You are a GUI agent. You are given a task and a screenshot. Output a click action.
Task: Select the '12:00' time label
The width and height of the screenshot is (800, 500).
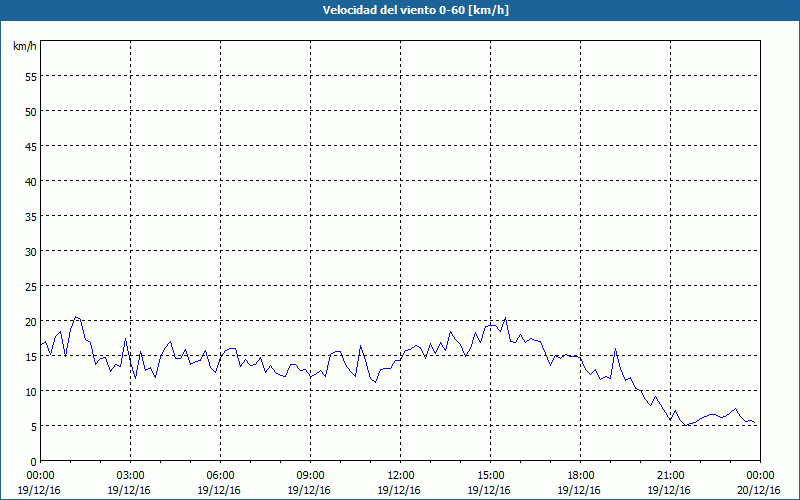coord(401,475)
